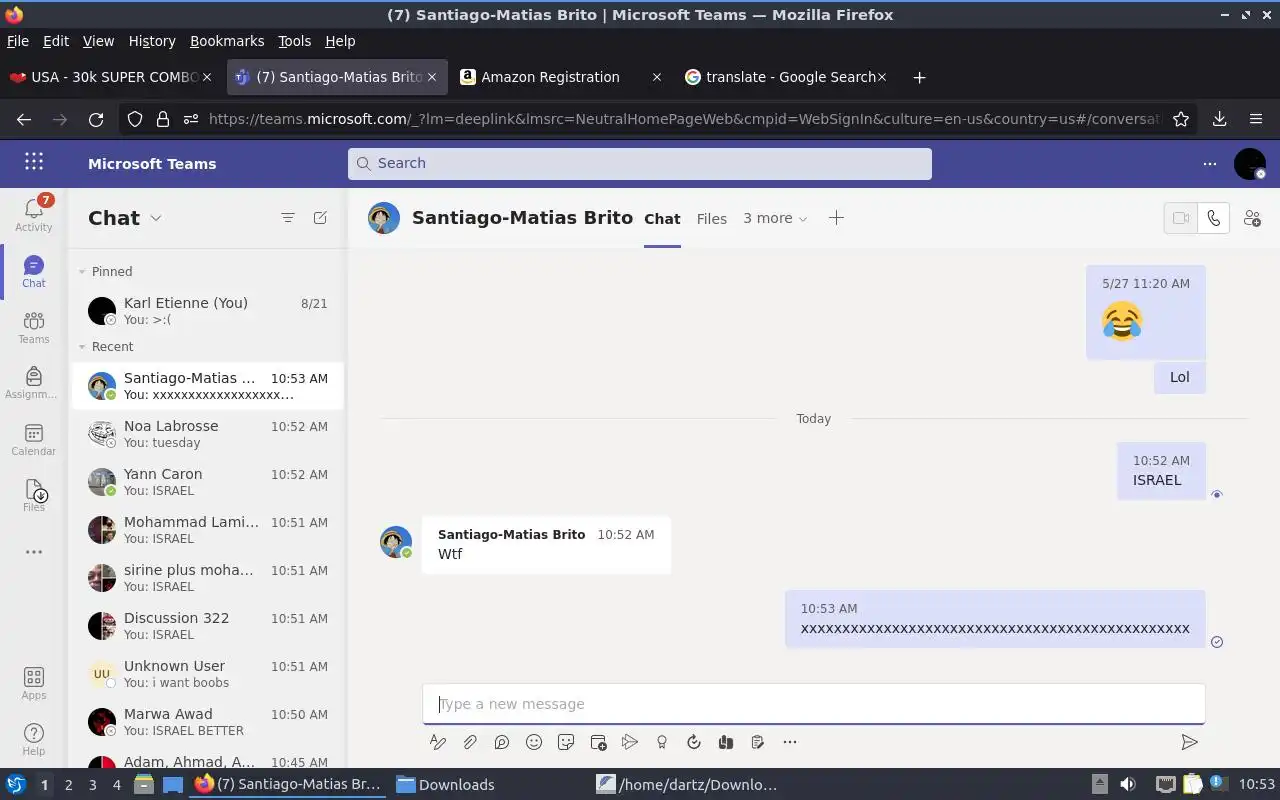Click the Type a new message field
1280x800 pixels.
814,704
